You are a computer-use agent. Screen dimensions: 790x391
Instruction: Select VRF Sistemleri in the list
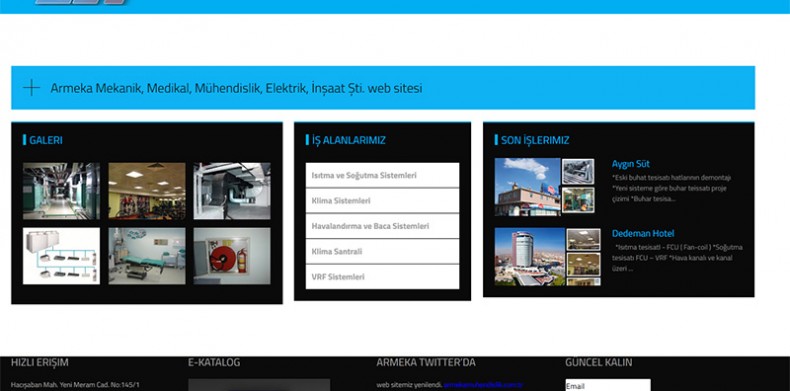[x=382, y=277]
